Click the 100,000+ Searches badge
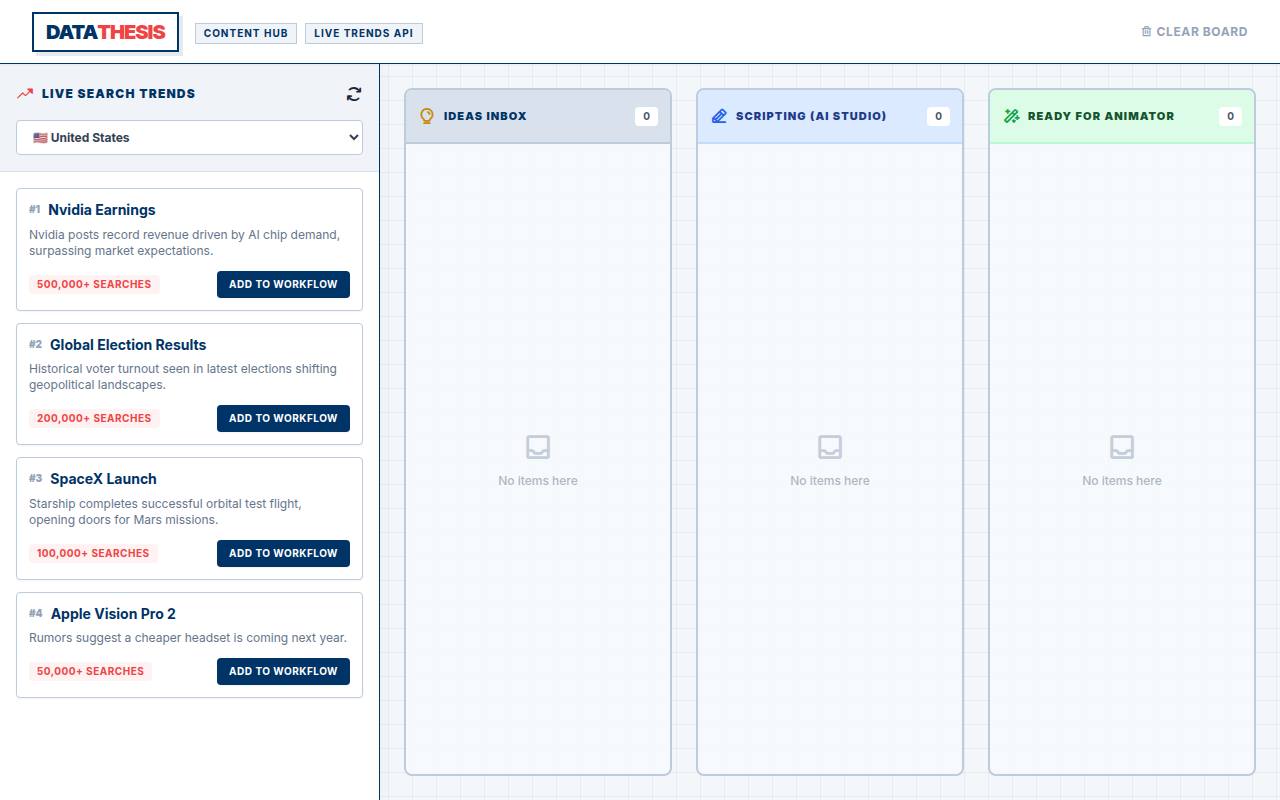Image resolution: width=1280 pixels, height=800 pixels. click(x=93, y=553)
